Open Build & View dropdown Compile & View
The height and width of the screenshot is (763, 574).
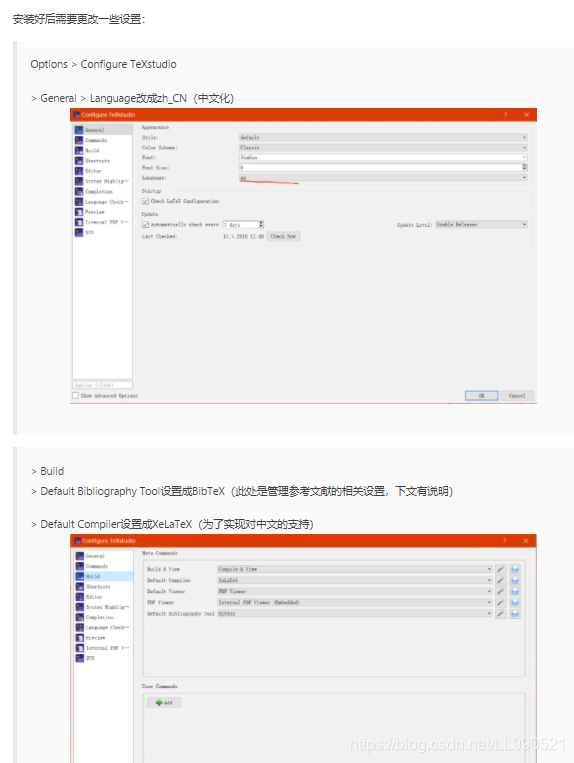click(x=355, y=569)
